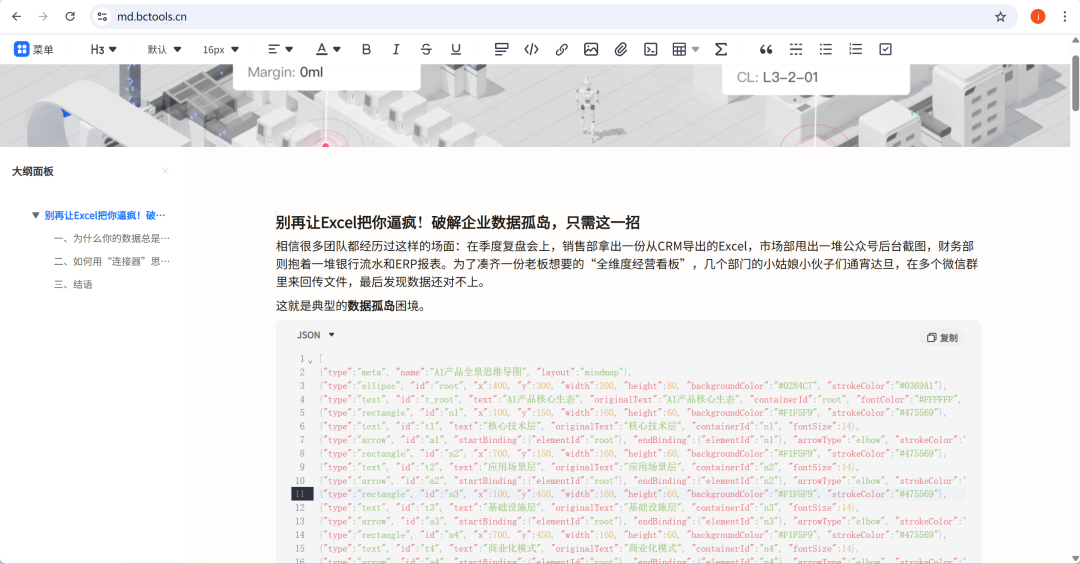Screen dimensions: 1080x564
Task: Toggle strikethrough formatting
Action: (426, 50)
